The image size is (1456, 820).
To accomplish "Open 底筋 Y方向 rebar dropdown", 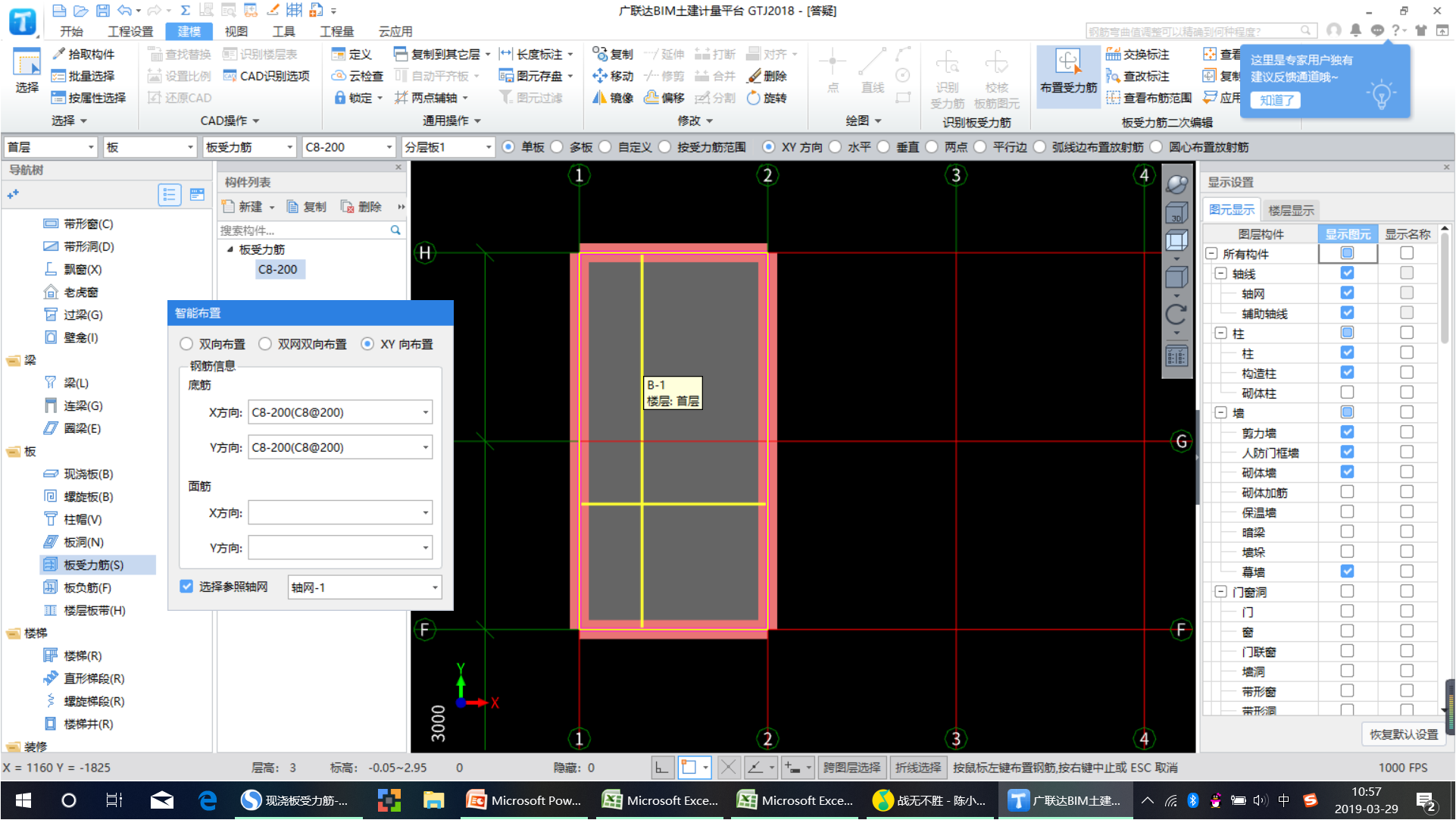I will point(425,447).
